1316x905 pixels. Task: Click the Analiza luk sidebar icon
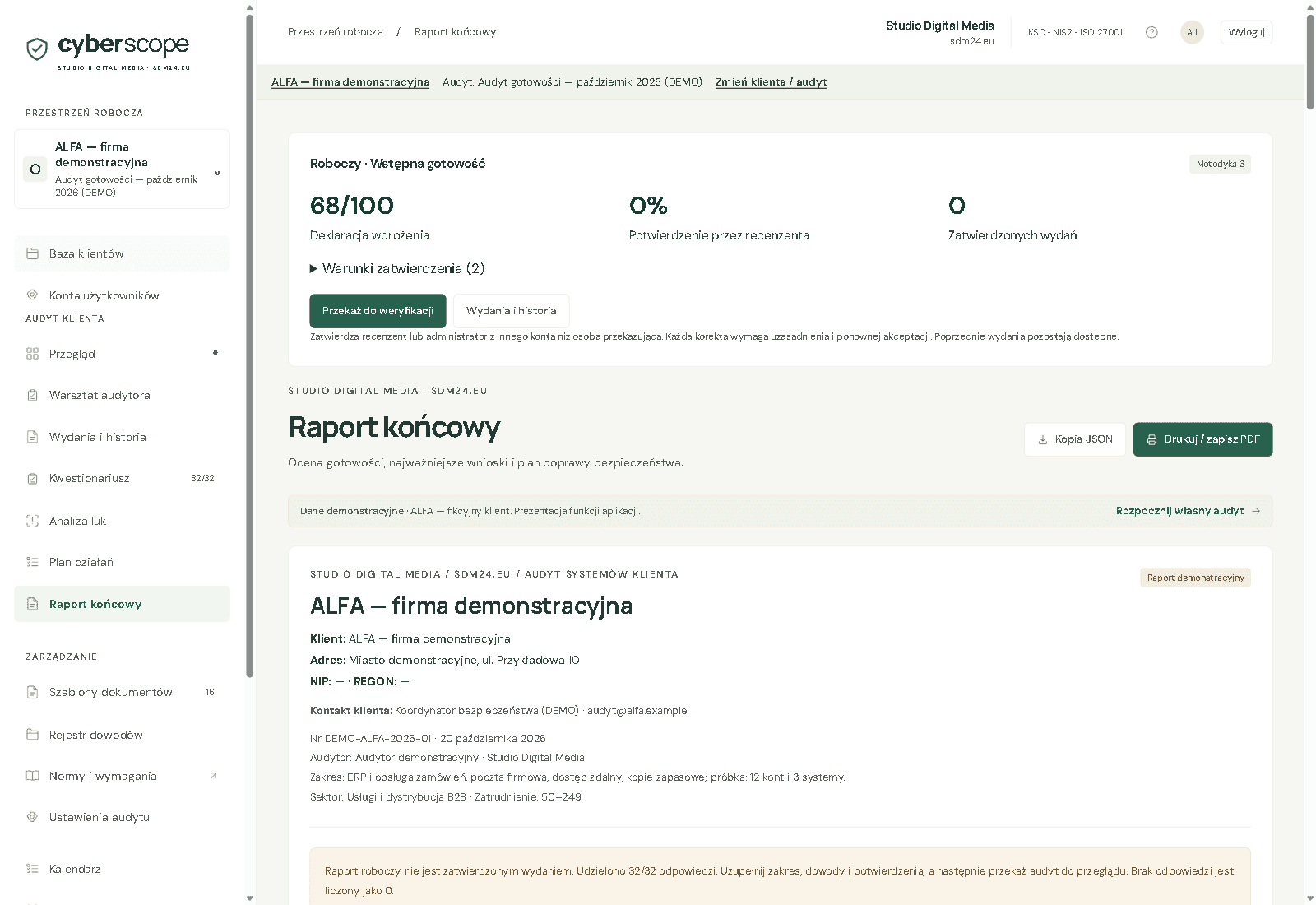tap(33, 521)
